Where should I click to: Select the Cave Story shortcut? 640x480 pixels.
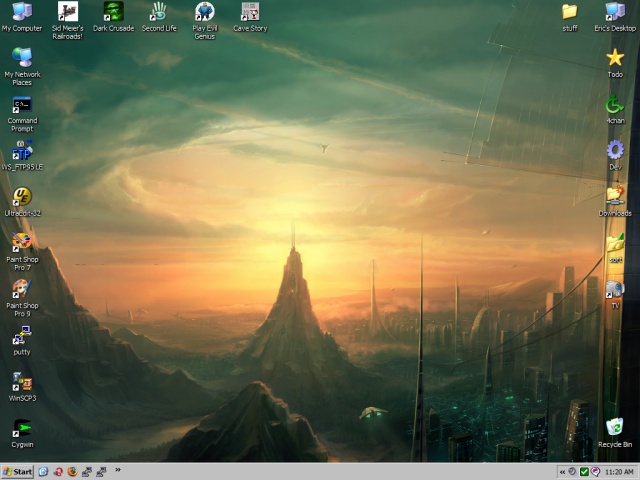tap(250, 17)
